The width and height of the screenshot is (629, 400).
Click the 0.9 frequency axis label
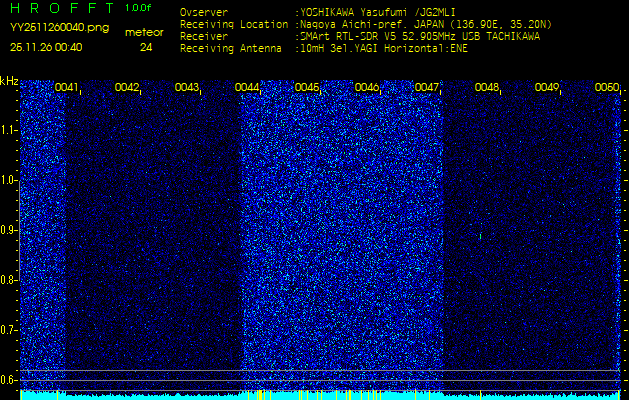point(8,230)
